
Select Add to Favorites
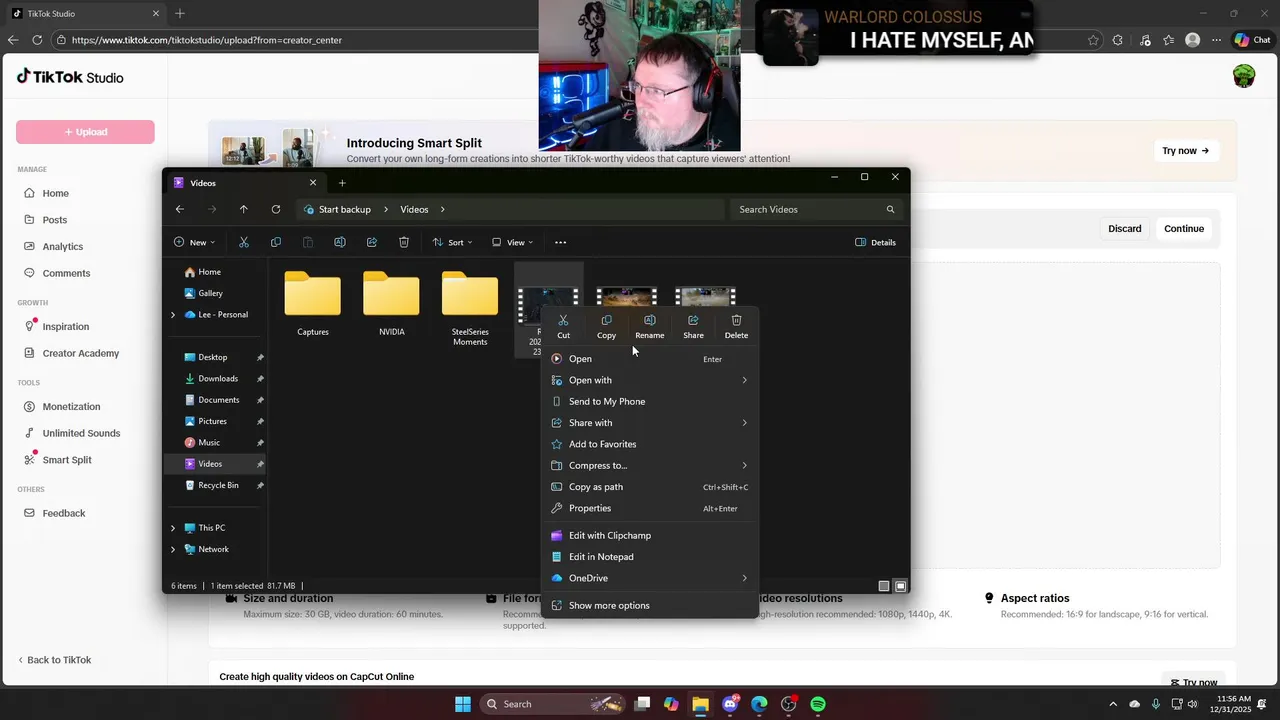[x=650, y=444]
